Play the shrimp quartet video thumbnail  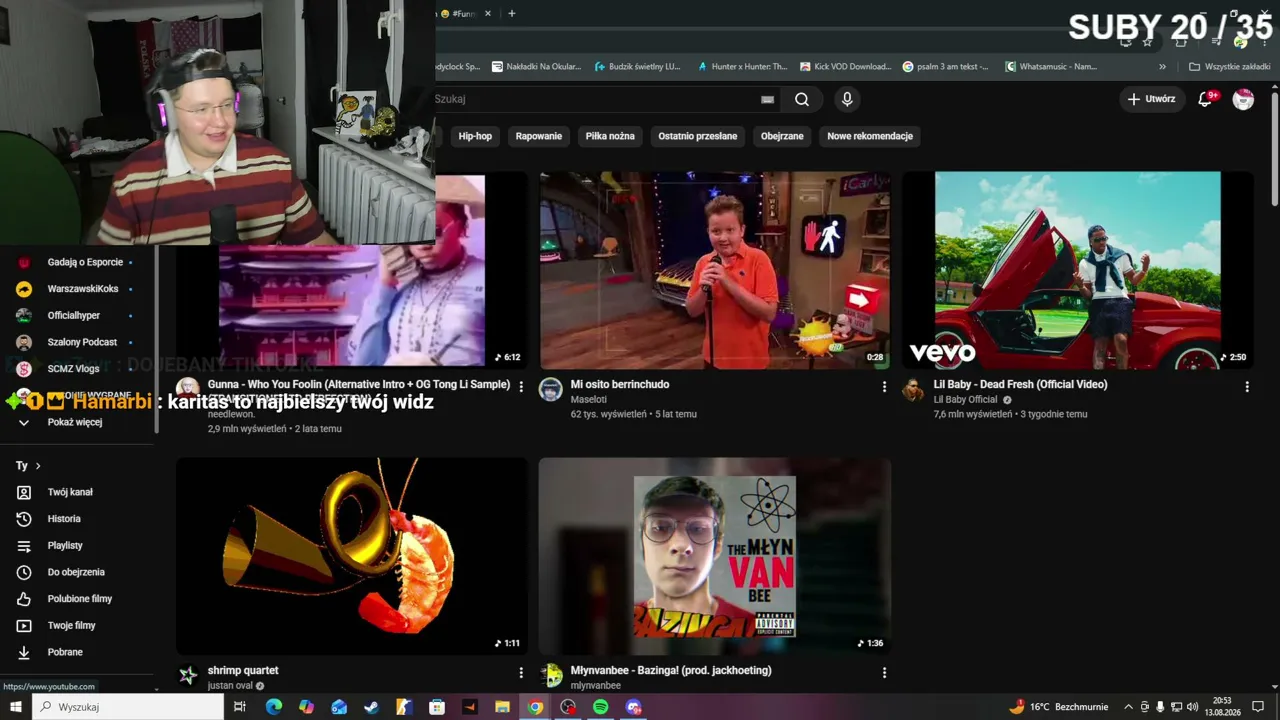(x=352, y=556)
